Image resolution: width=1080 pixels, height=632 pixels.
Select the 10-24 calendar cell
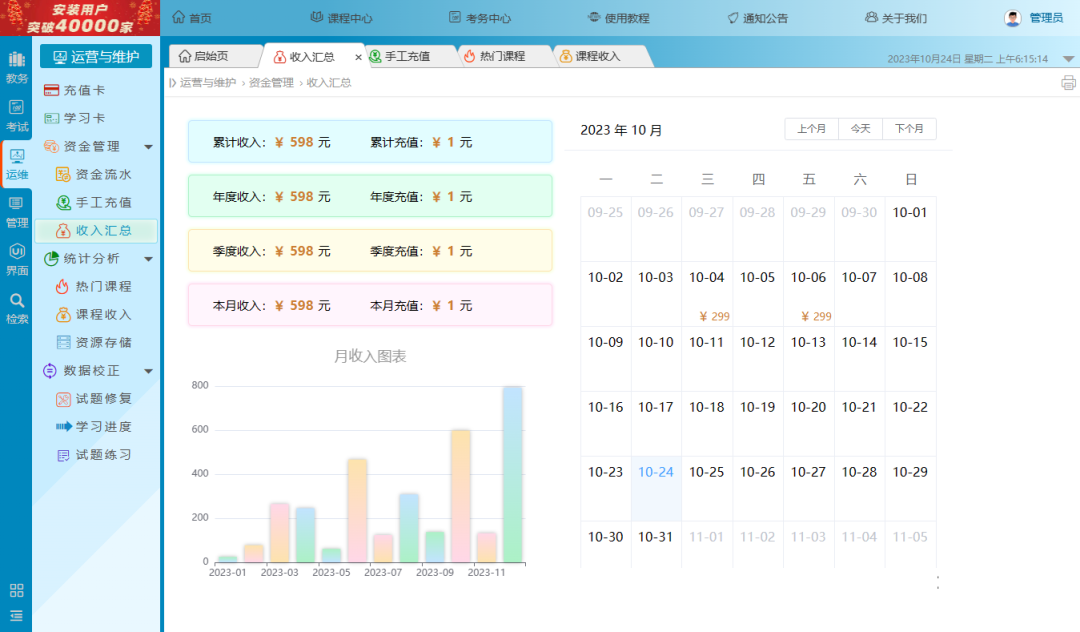point(656,487)
